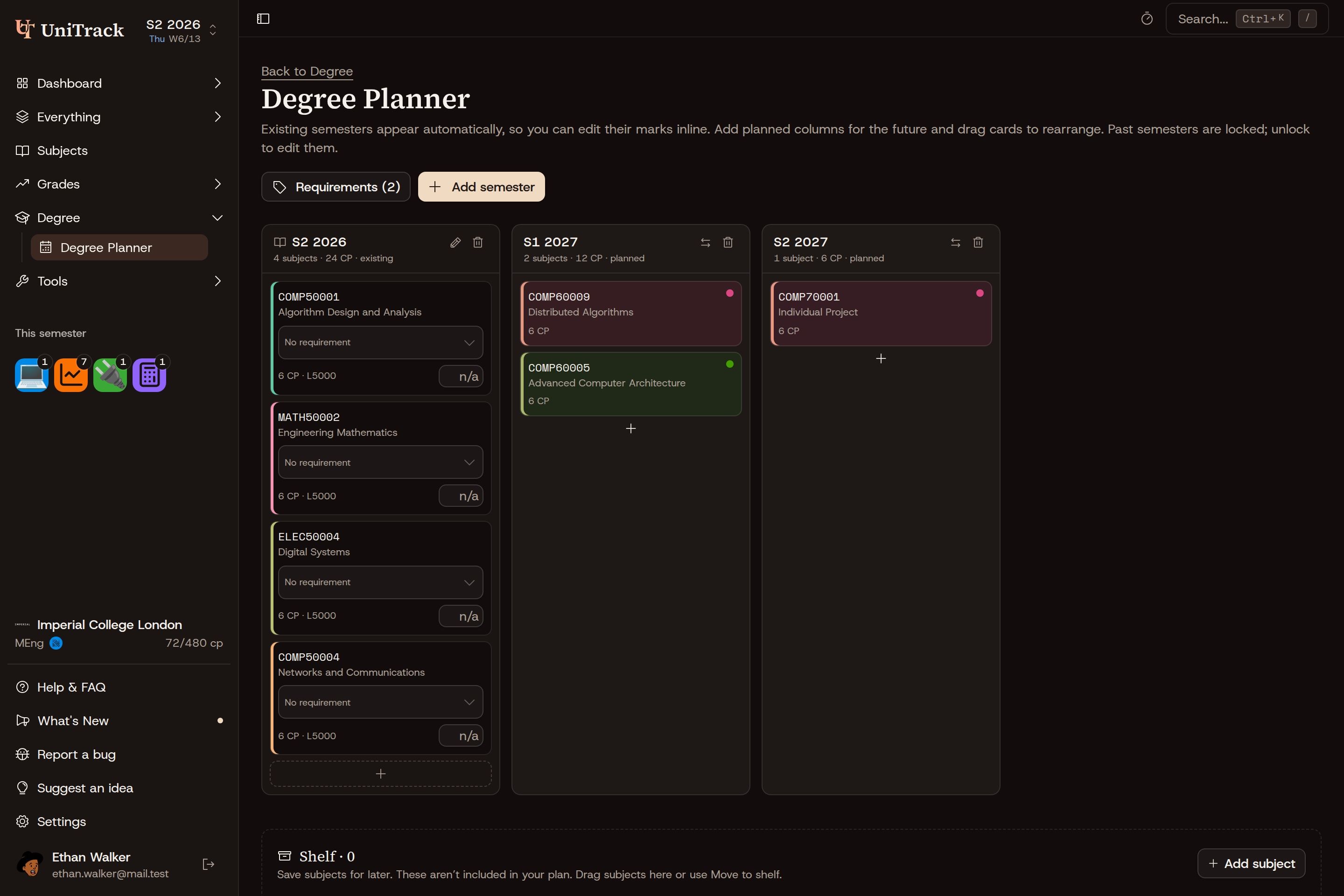Follow the Back to Degree link
The image size is (1344, 896).
(307, 71)
